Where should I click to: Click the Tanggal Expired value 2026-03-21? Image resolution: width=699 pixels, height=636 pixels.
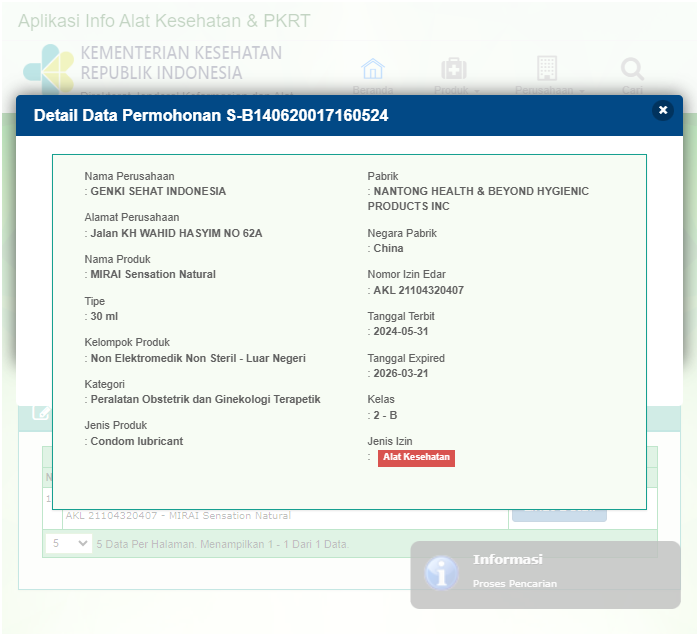pos(401,373)
